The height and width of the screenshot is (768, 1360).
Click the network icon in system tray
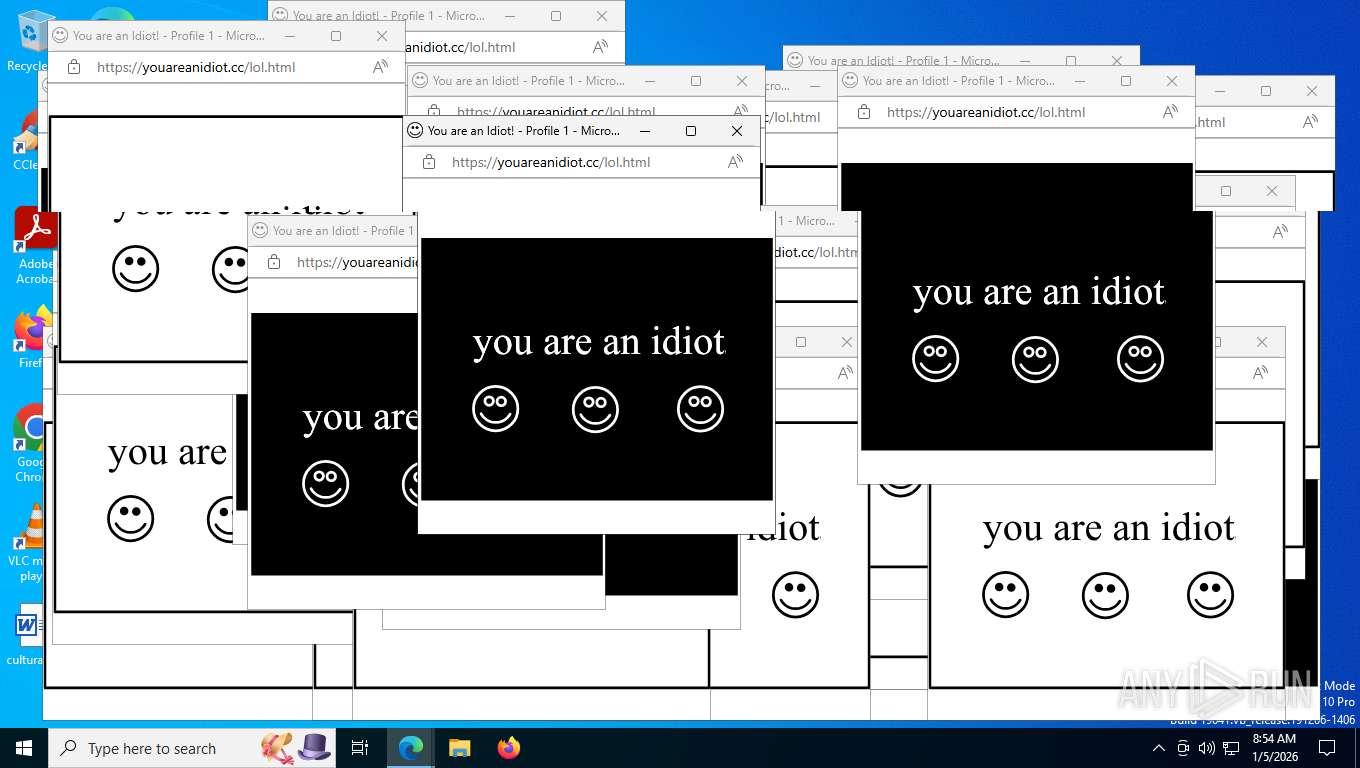point(1231,748)
